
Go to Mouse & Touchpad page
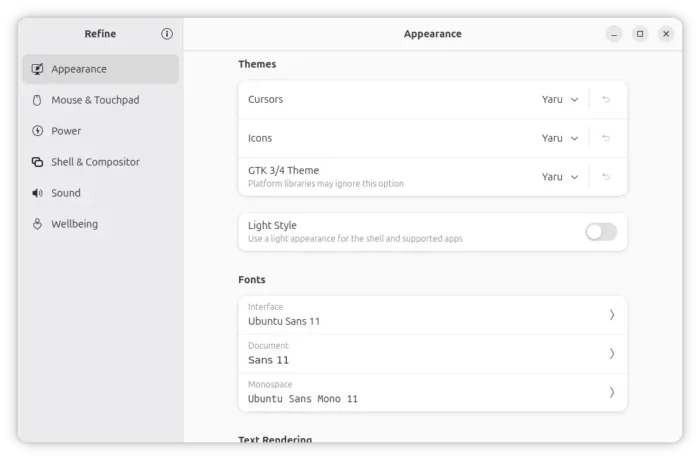pos(95,100)
